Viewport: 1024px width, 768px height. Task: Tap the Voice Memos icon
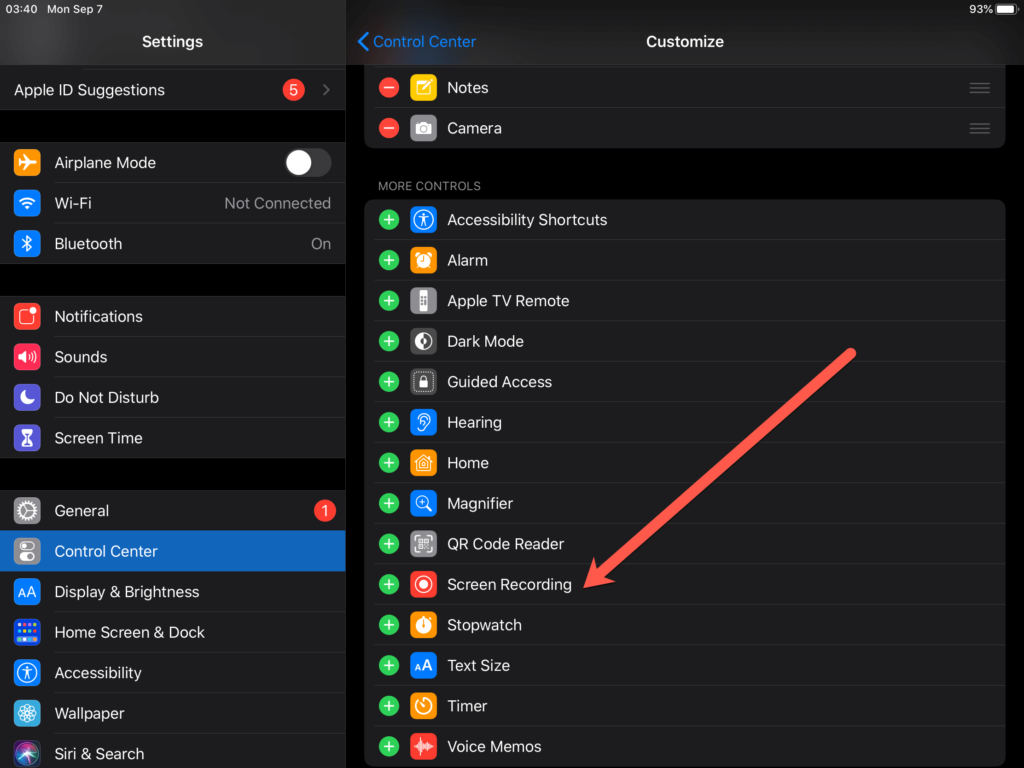[423, 746]
